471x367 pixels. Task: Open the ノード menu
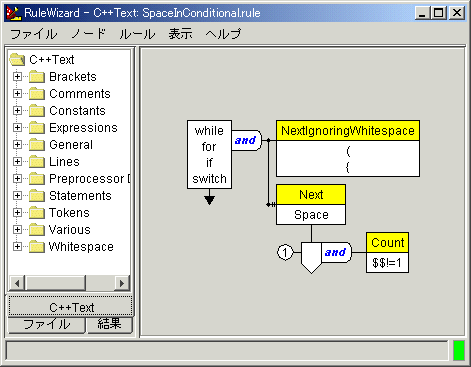click(89, 34)
